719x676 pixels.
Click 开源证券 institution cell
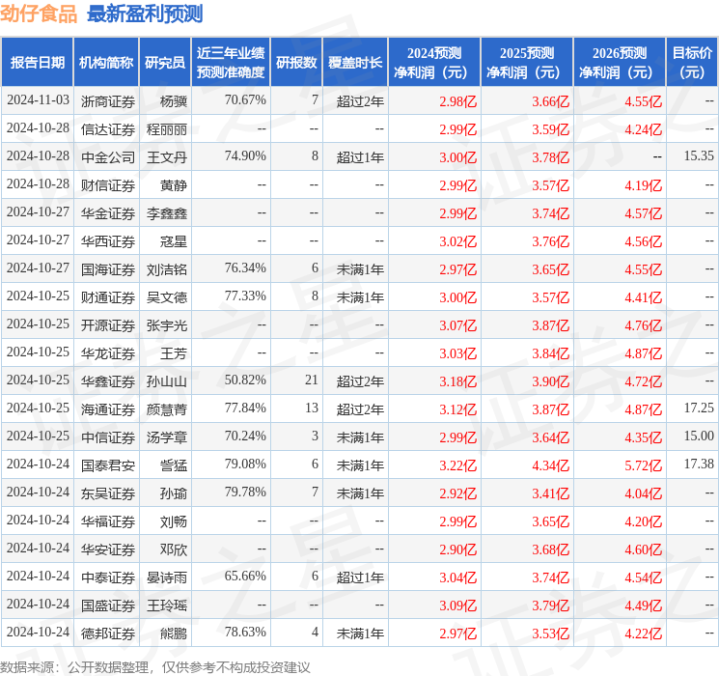point(108,326)
